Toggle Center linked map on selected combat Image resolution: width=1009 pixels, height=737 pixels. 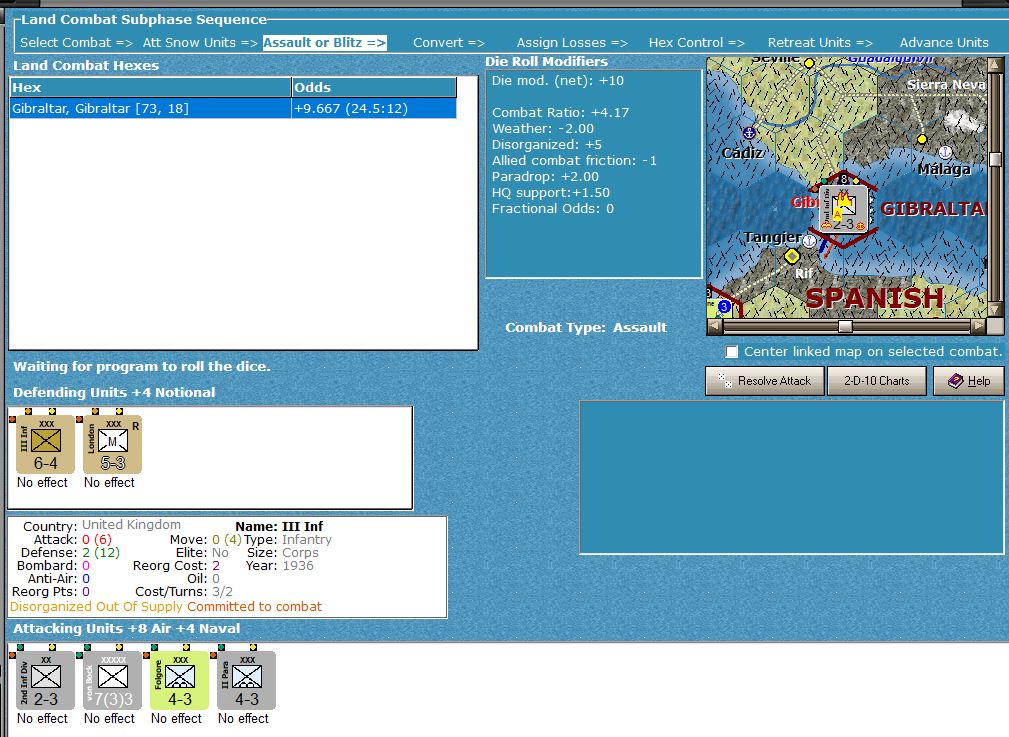(x=732, y=351)
